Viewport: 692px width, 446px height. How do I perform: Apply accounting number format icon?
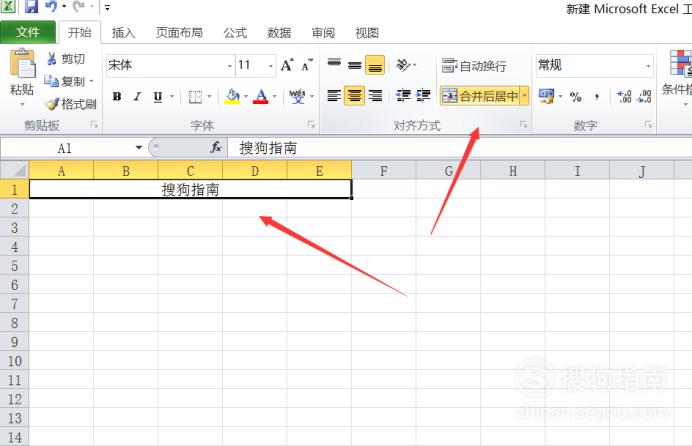click(x=546, y=96)
